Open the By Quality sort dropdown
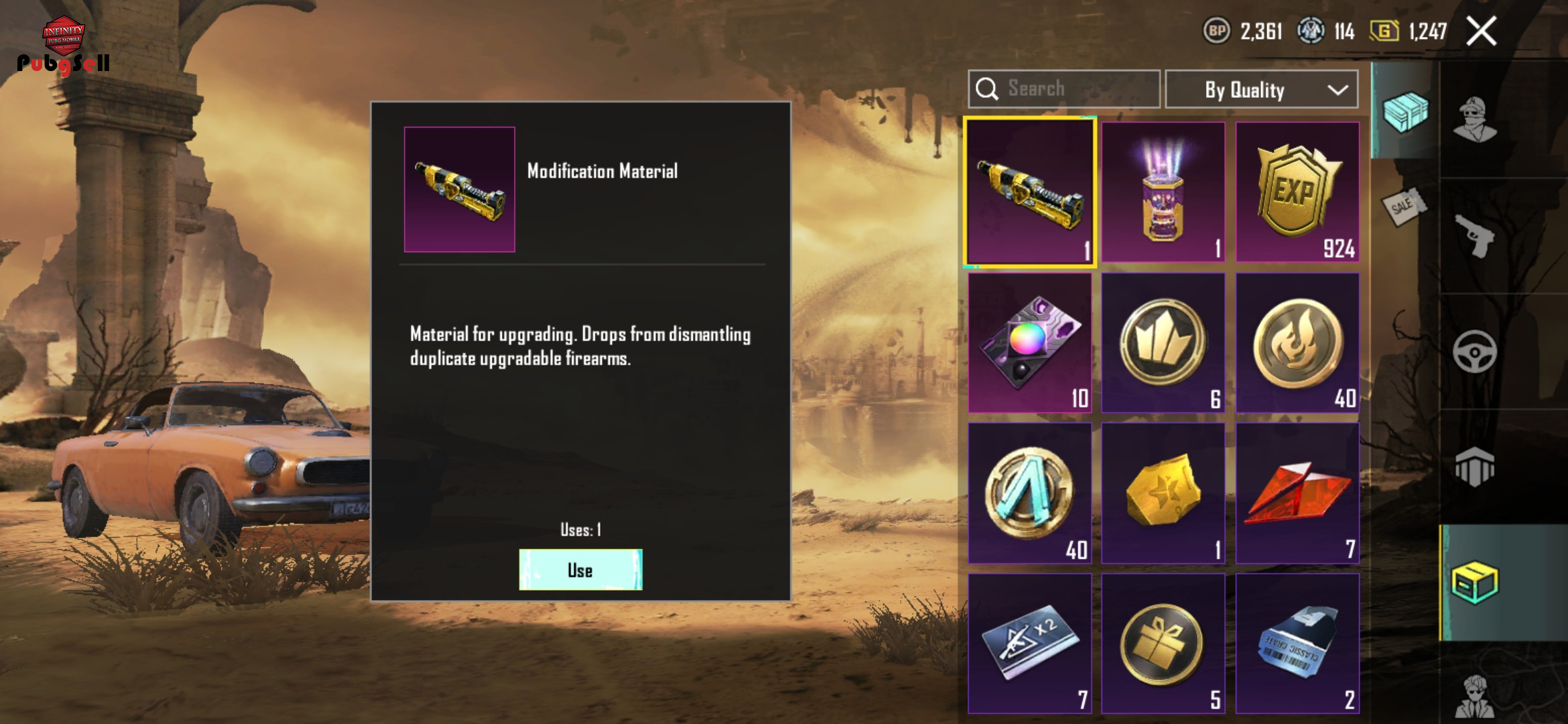Screen dimensions: 1568x724 (x=1262, y=89)
